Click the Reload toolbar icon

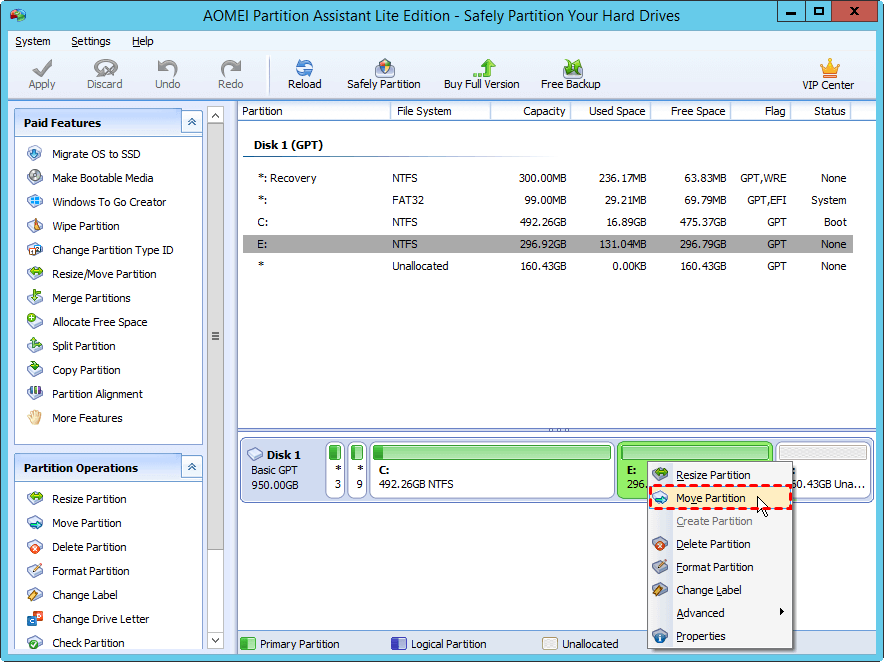304,68
